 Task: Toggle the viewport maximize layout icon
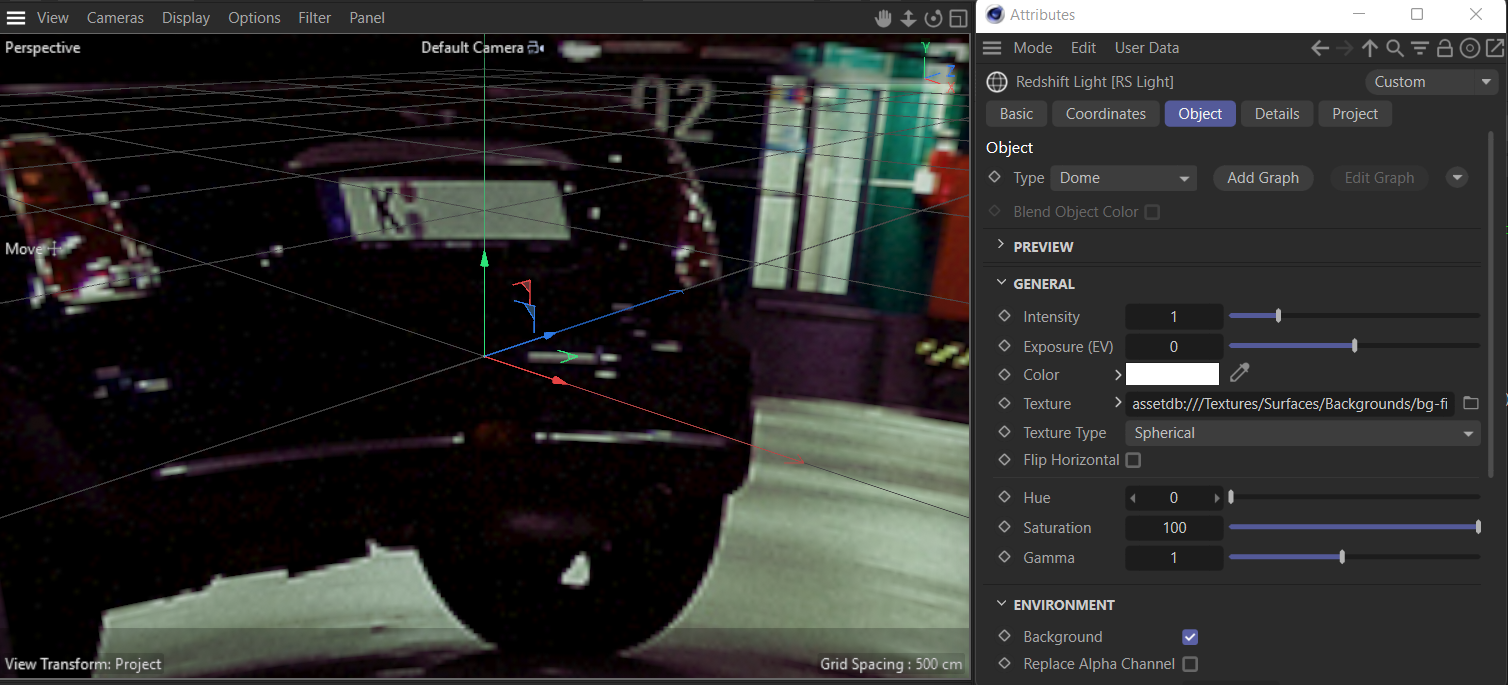[958, 18]
